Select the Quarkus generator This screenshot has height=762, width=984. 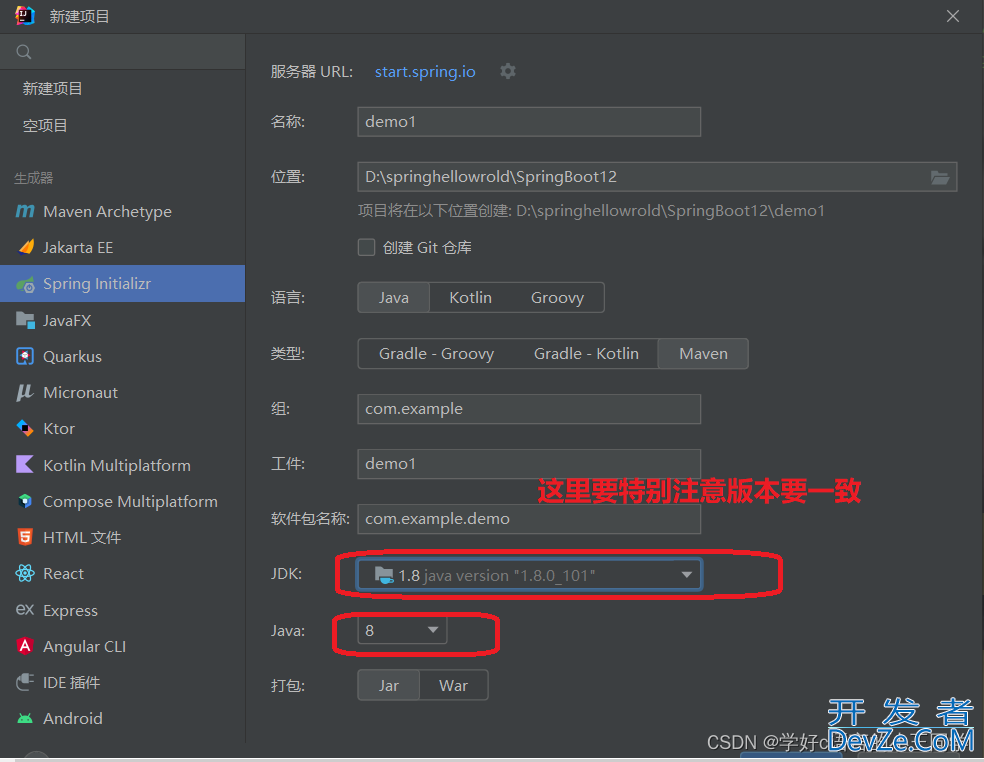122,357
